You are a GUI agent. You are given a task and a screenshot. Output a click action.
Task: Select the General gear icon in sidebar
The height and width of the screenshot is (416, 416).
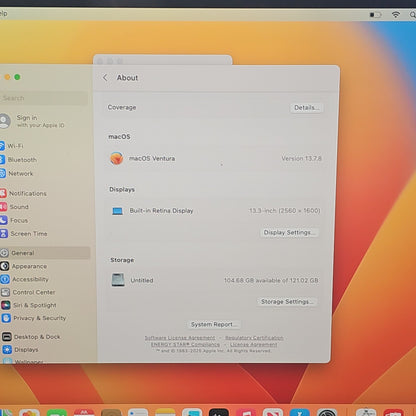(x=4, y=253)
